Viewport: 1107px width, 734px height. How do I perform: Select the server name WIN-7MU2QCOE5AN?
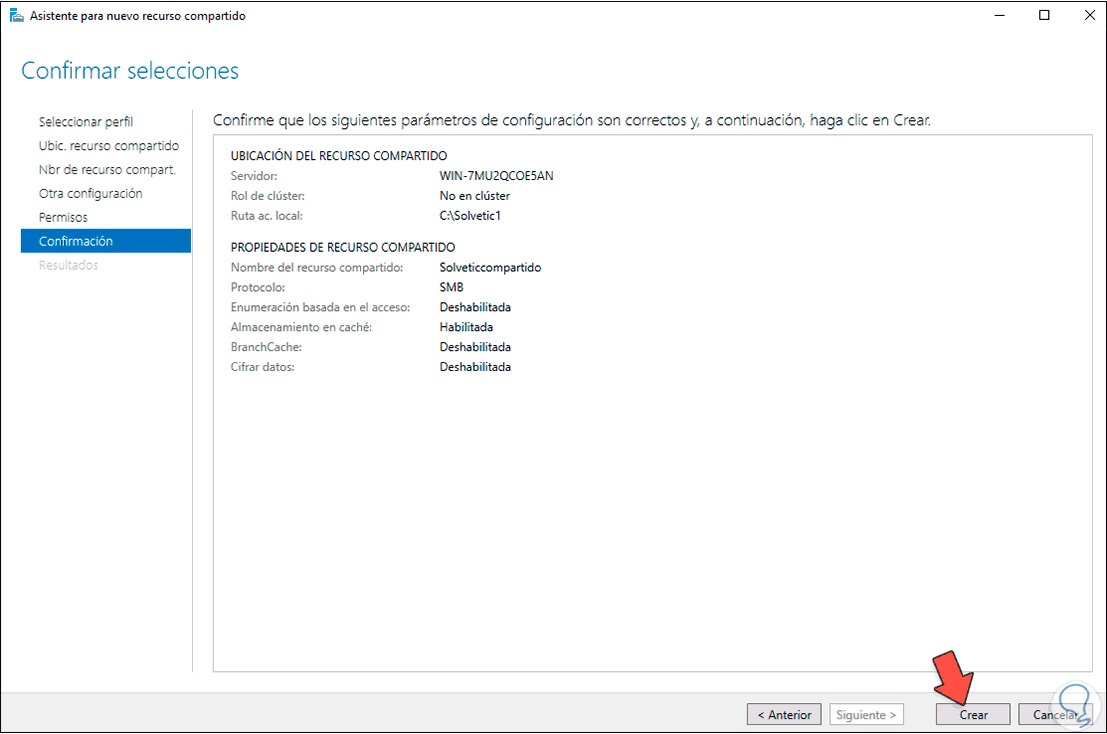tap(495, 175)
